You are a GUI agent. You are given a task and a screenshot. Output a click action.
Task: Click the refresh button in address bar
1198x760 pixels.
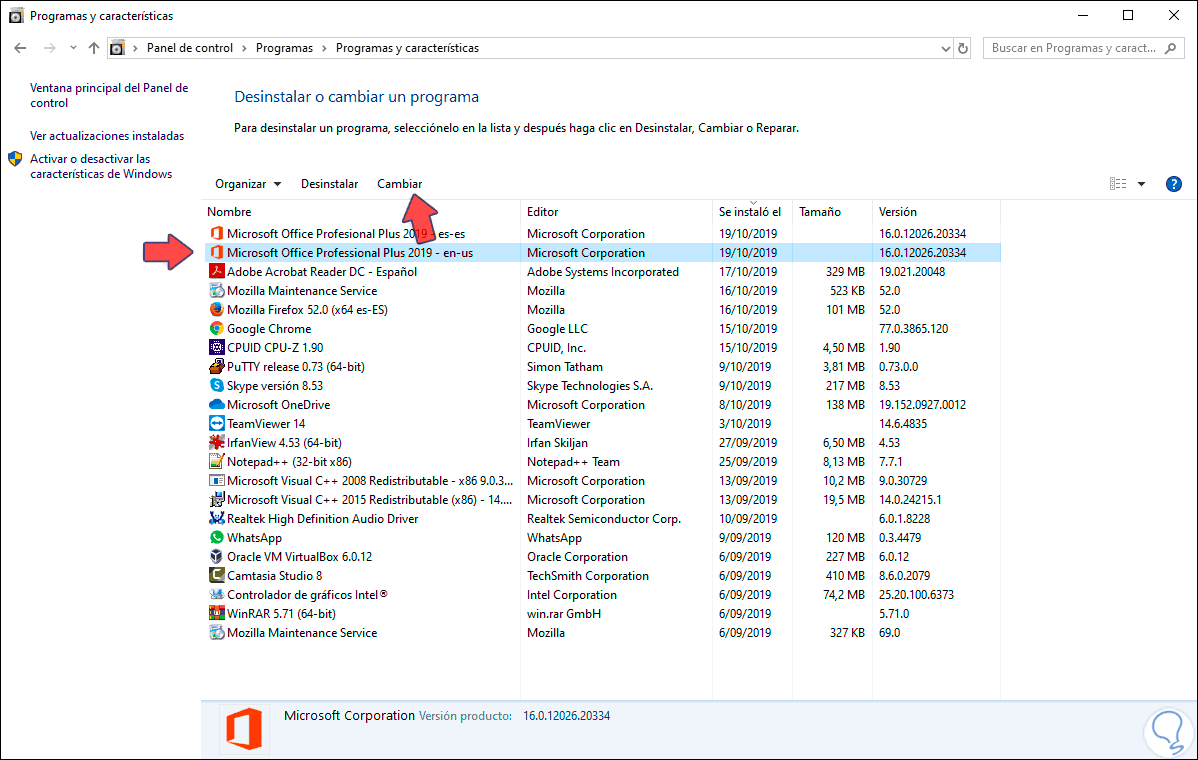pyautogui.click(x=963, y=48)
